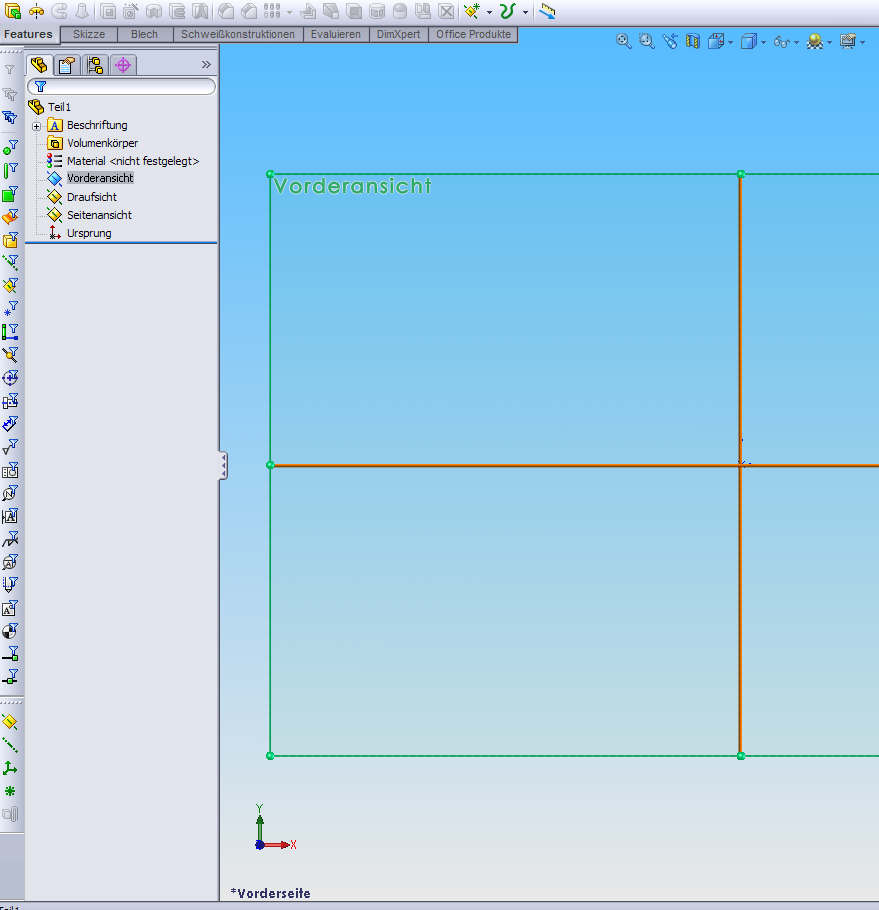Switch to the DimXpert tab
This screenshot has width=879, height=910.
(399, 34)
